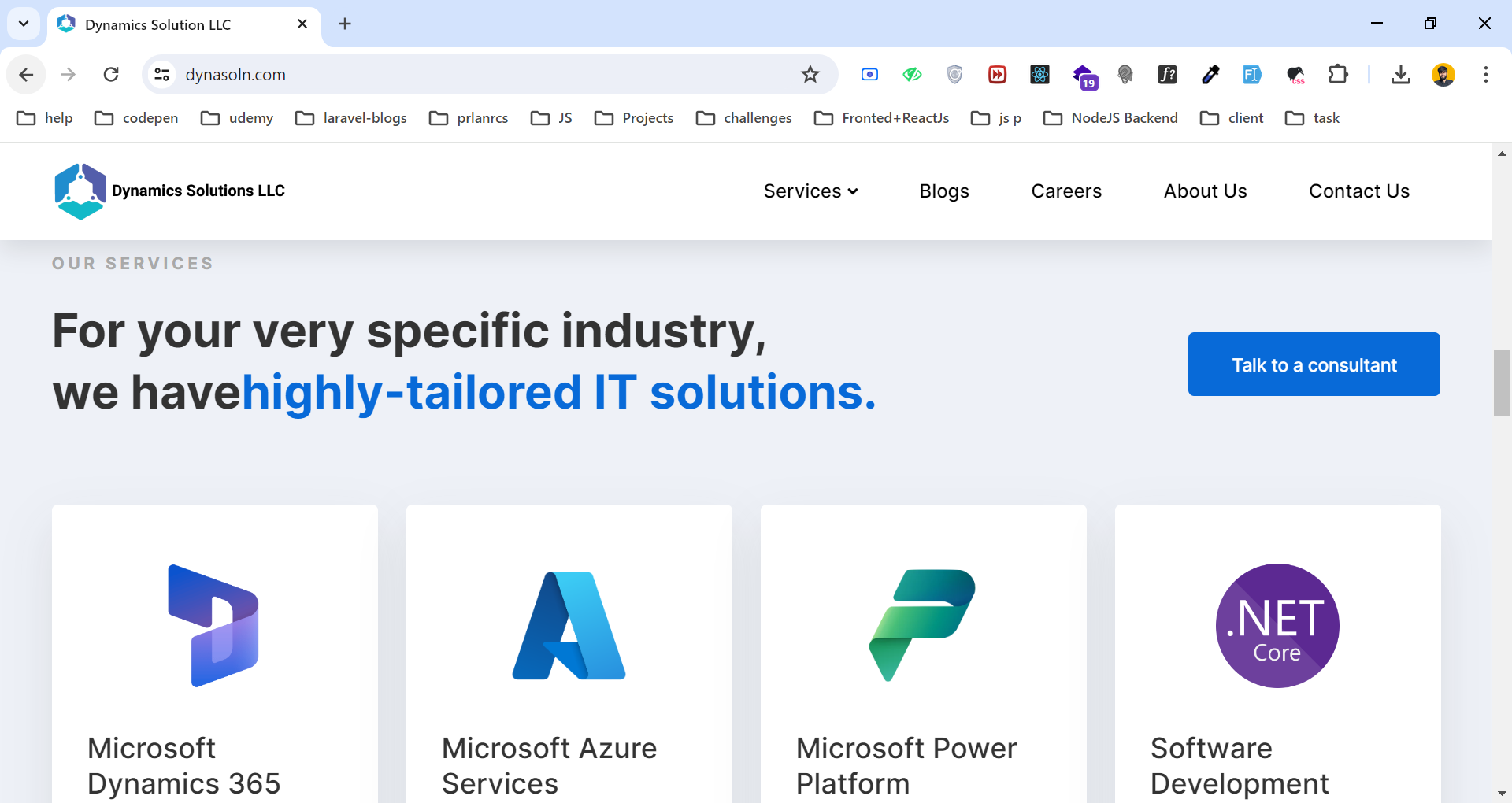Open the challenges bookmarks folder
Screen dimensions: 1512x803
(x=744, y=118)
